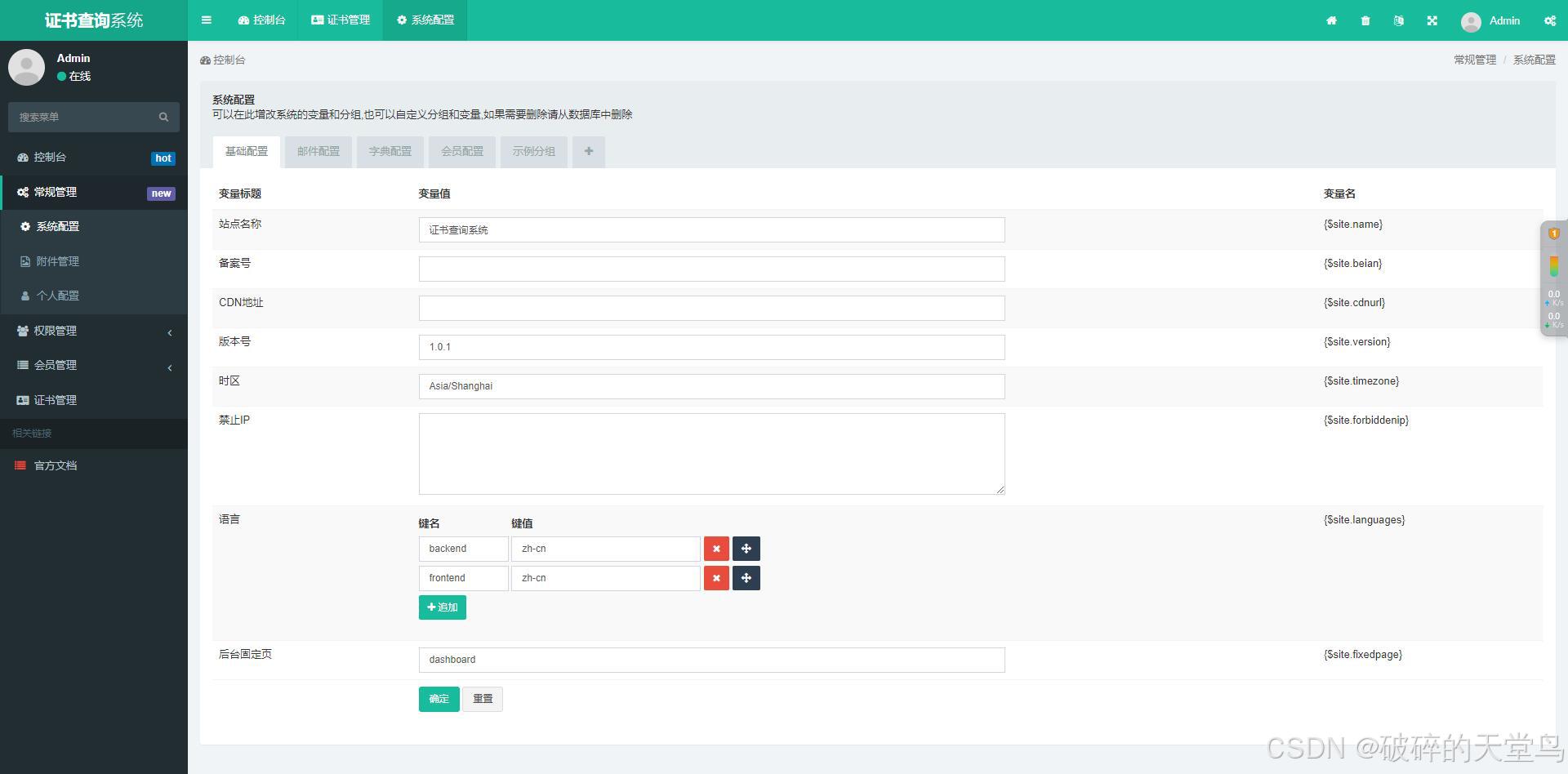The height and width of the screenshot is (774, 1568).
Task: Switch to the 示例分组 tab
Action: 534,152
